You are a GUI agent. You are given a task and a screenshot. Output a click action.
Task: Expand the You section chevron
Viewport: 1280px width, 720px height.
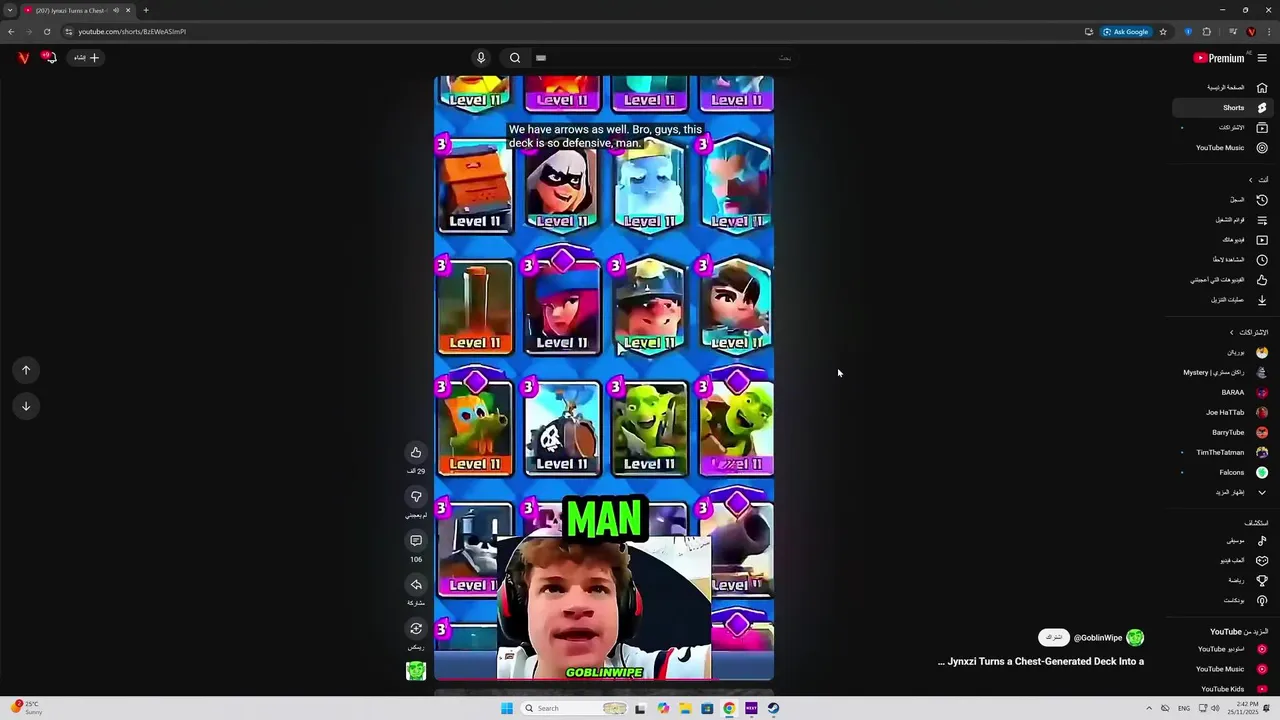(x=1250, y=180)
